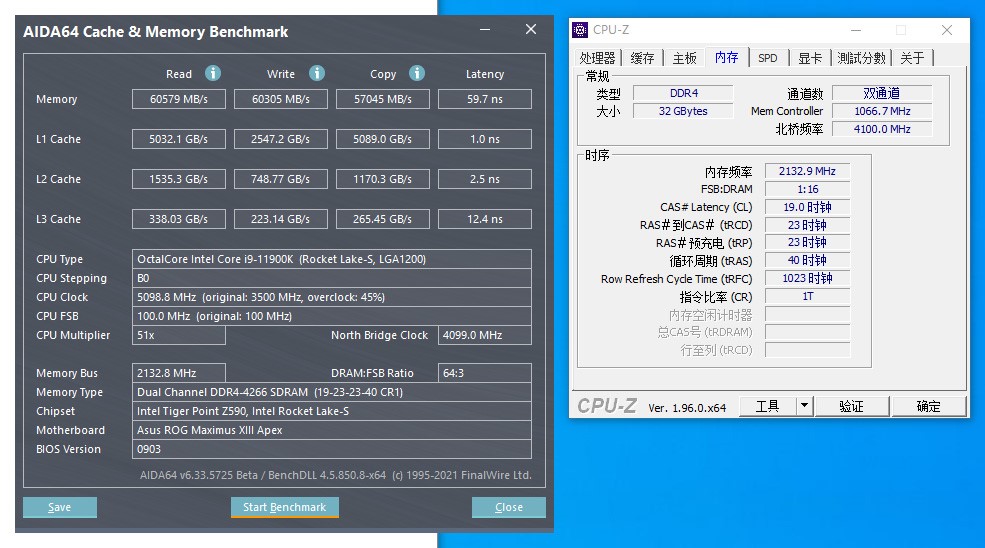Open the 关于 tab
The width and height of the screenshot is (985, 548).
pyautogui.click(x=912, y=58)
